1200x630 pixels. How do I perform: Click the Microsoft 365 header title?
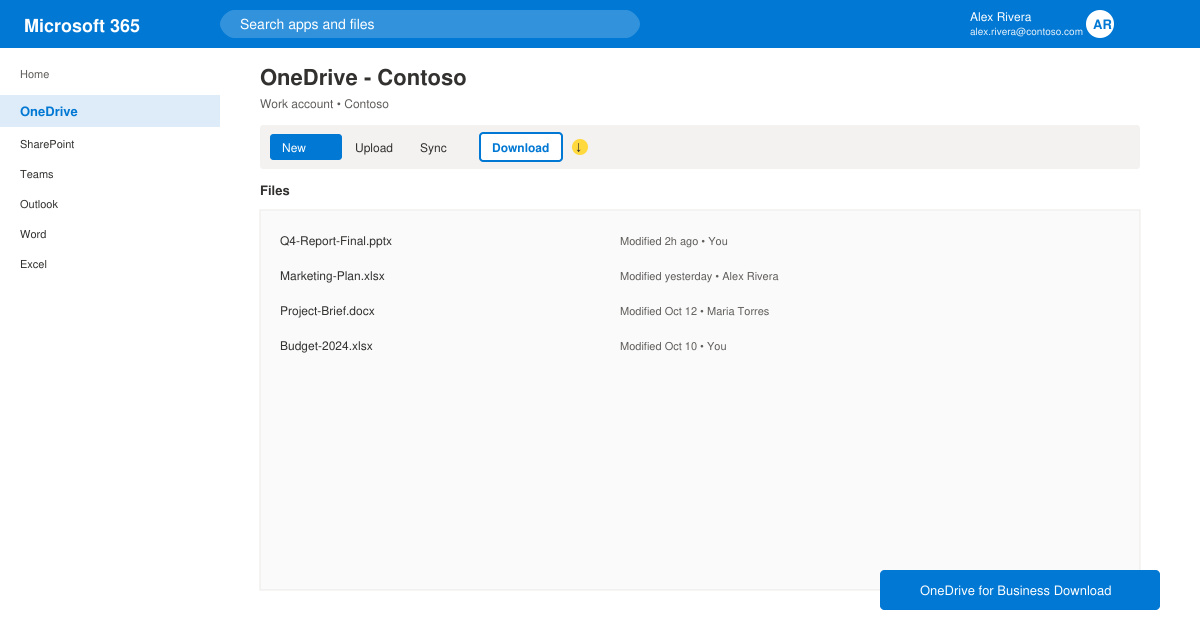(x=82, y=26)
